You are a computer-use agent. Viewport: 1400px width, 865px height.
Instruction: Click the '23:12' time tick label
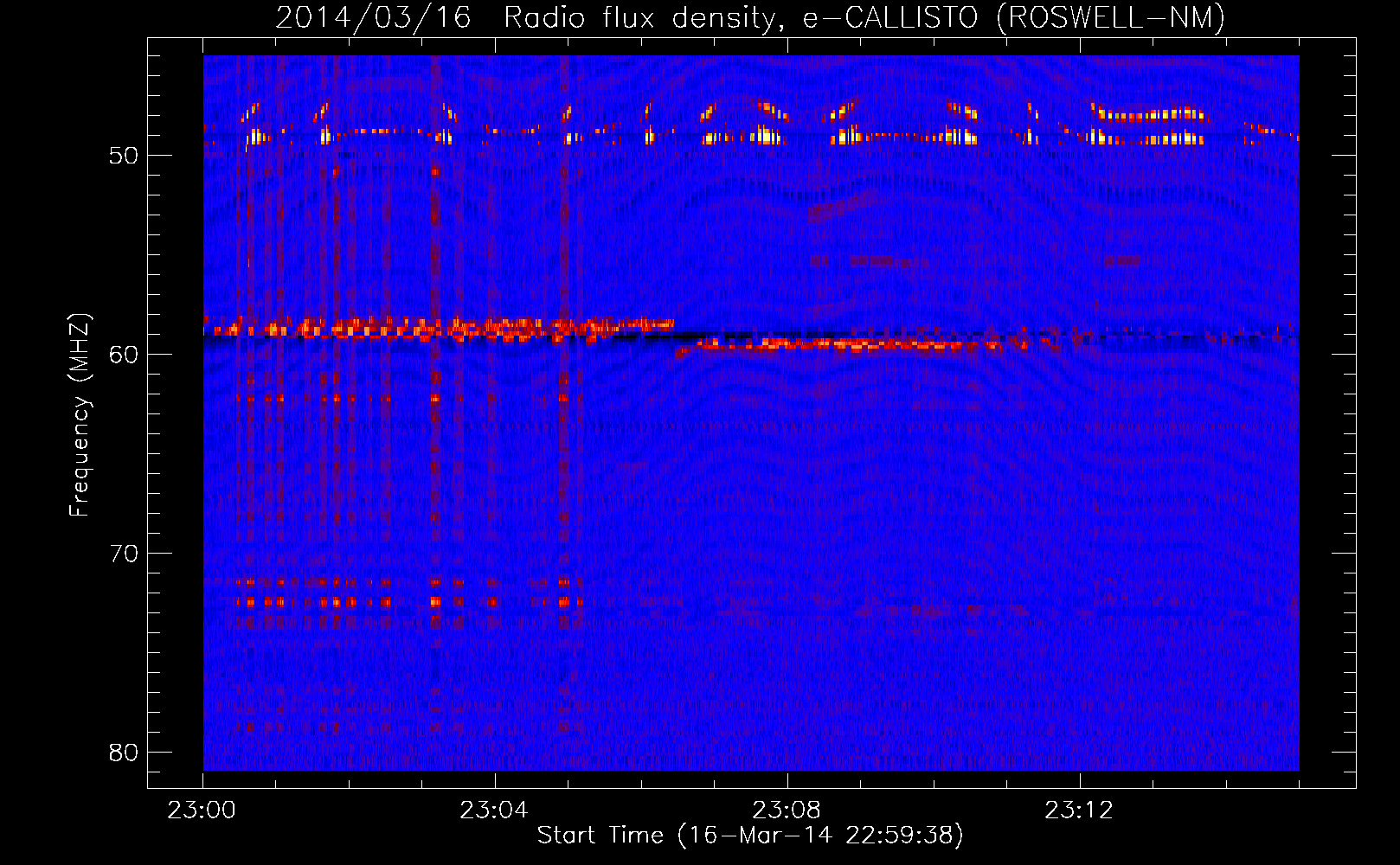tap(1079, 811)
